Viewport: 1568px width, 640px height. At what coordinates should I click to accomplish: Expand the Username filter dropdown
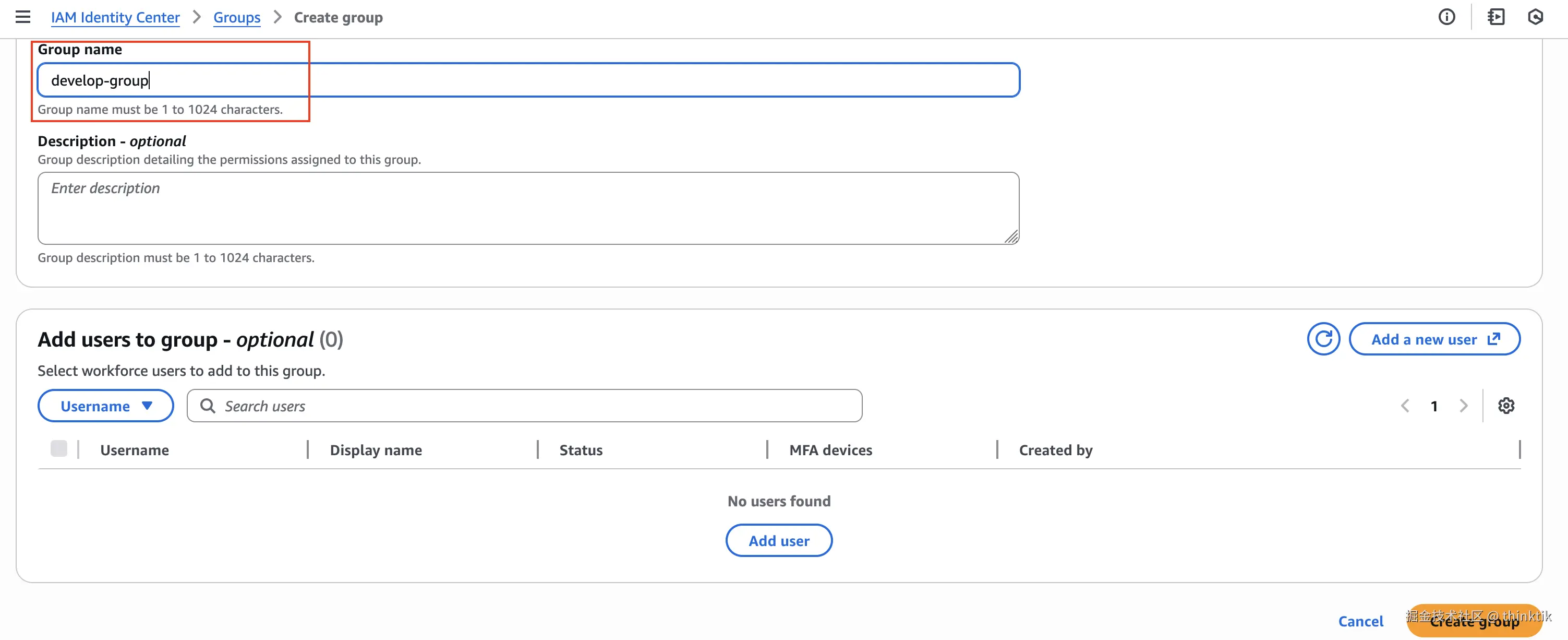tap(105, 406)
